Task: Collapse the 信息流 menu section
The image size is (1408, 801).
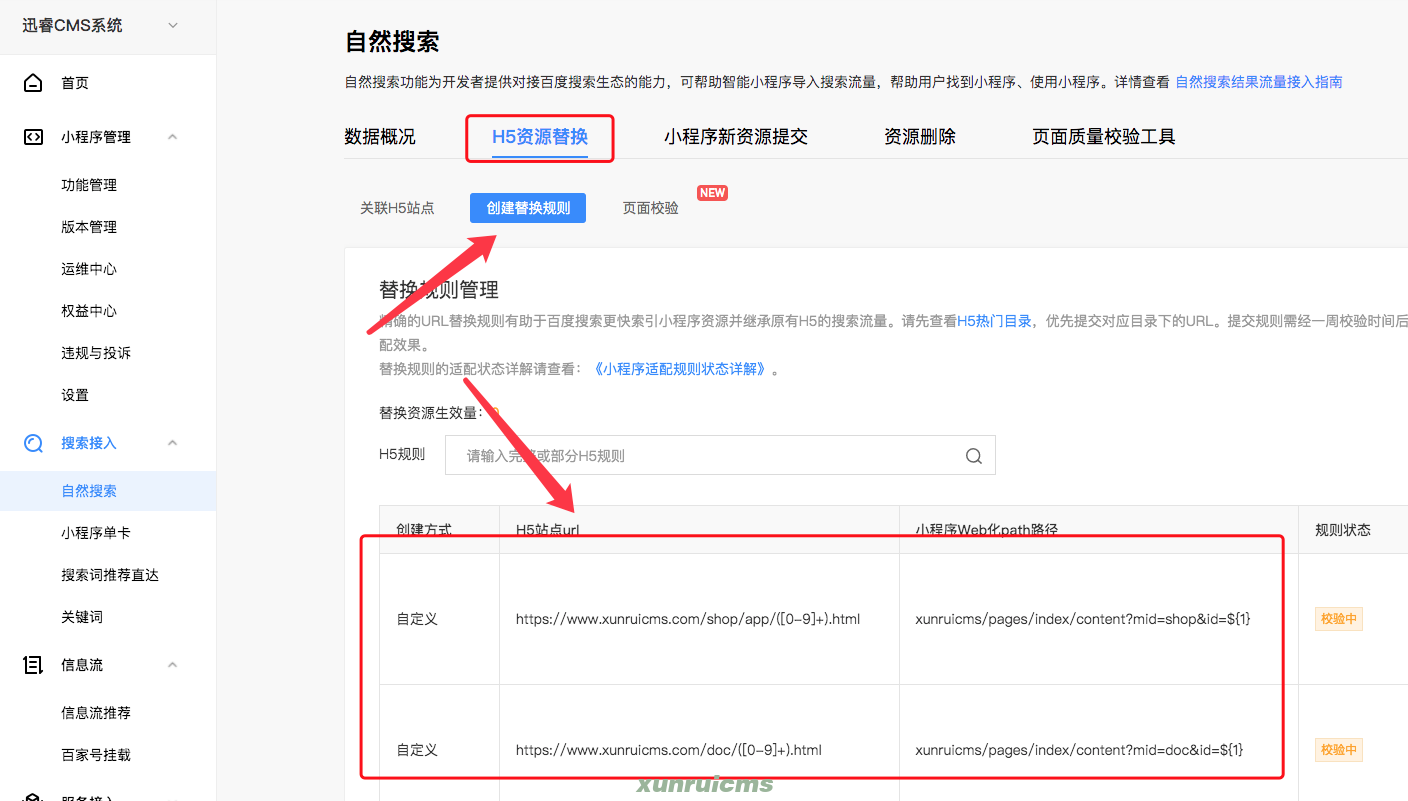Action: tap(172, 665)
